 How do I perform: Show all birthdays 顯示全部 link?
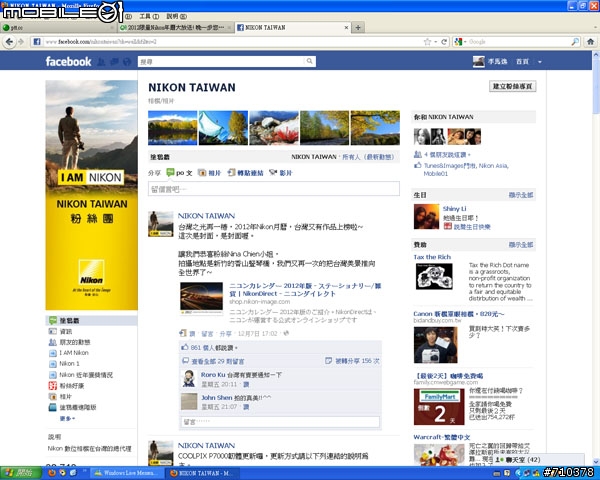click(520, 195)
